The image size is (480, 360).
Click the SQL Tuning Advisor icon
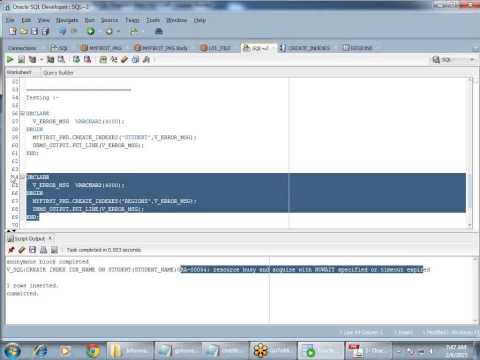[61, 60]
